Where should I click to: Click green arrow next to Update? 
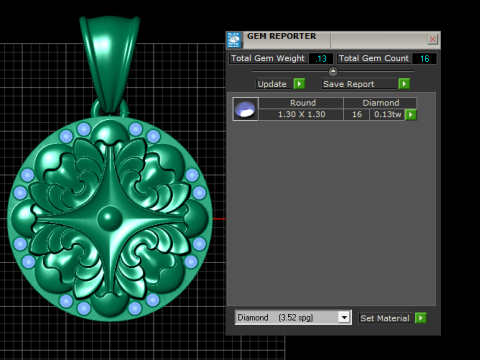click(x=299, y=84)
